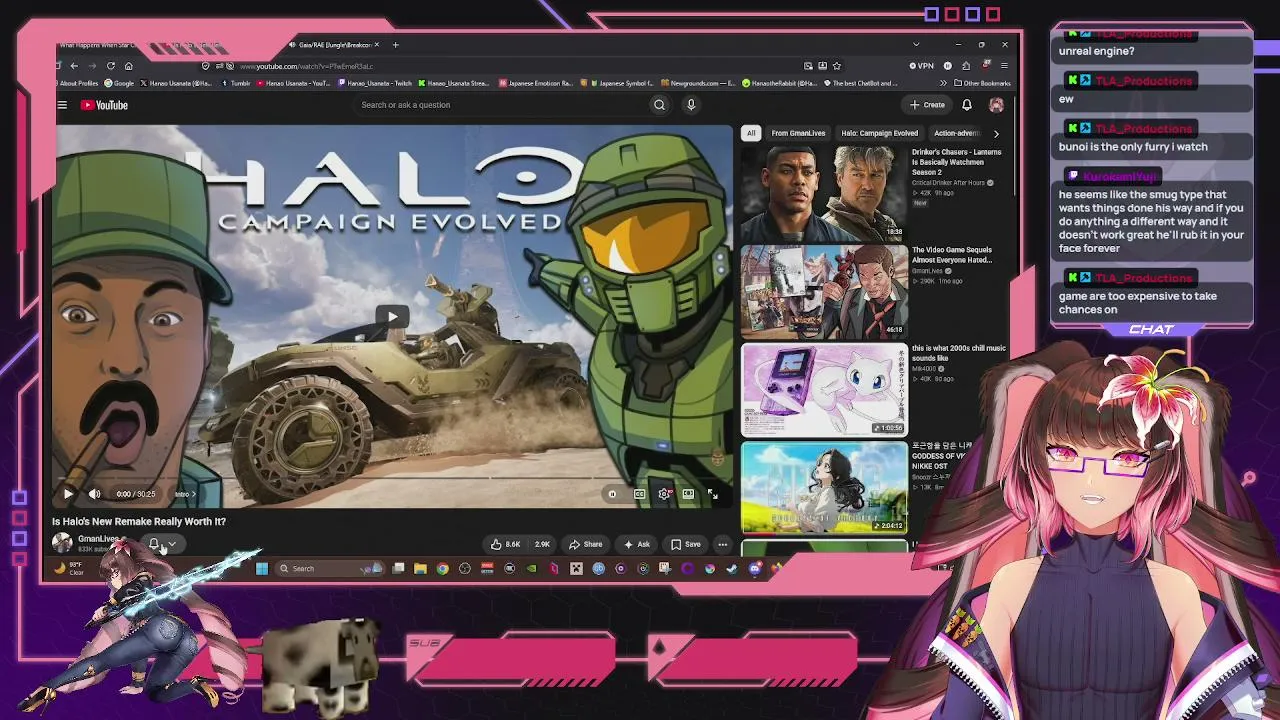The height and width of the screenshot is (720, 1280).
Task: Open YouTube notifications bell
Action: coord(967,105)
